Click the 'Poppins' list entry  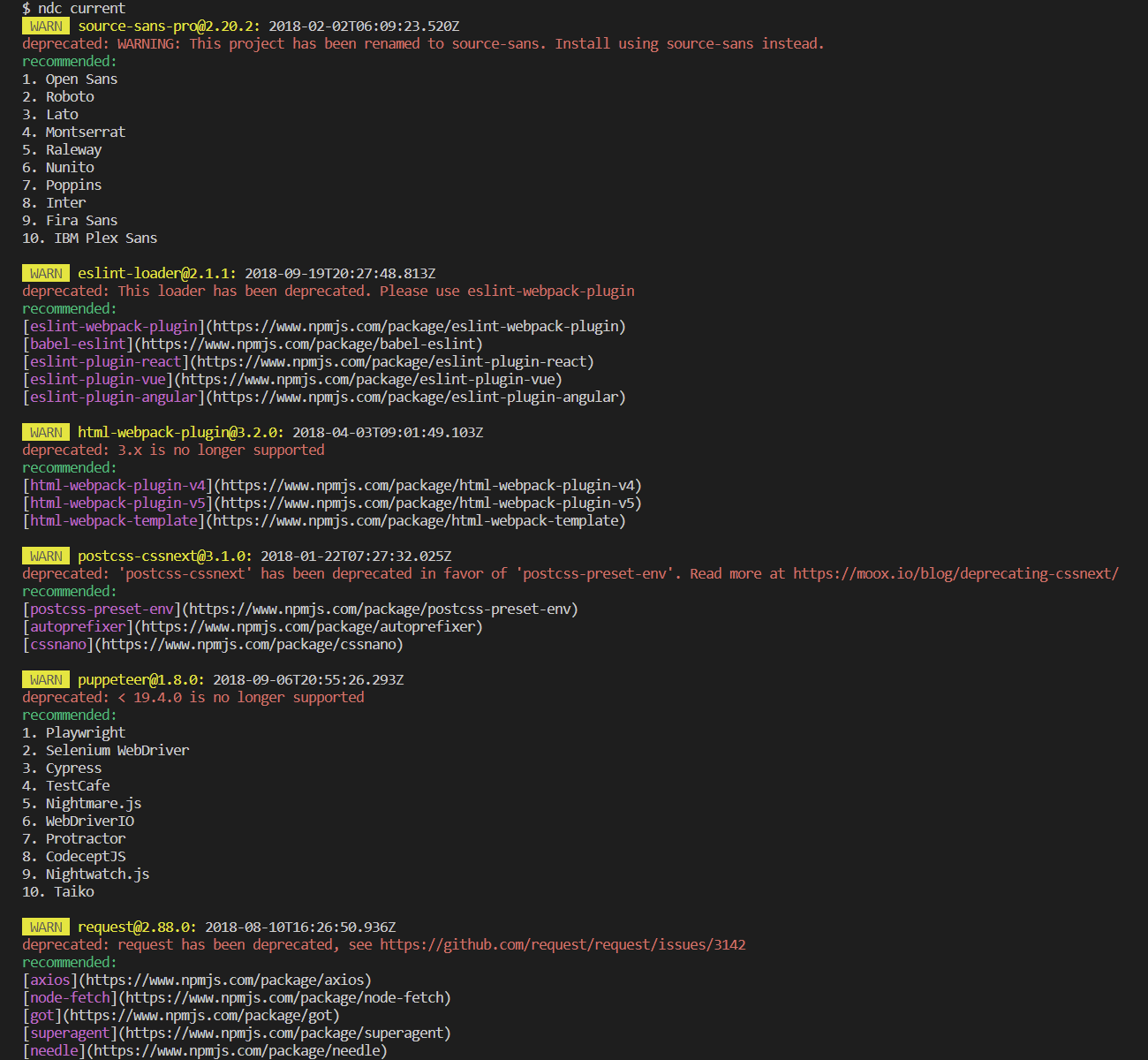click(x=73, y=185)
